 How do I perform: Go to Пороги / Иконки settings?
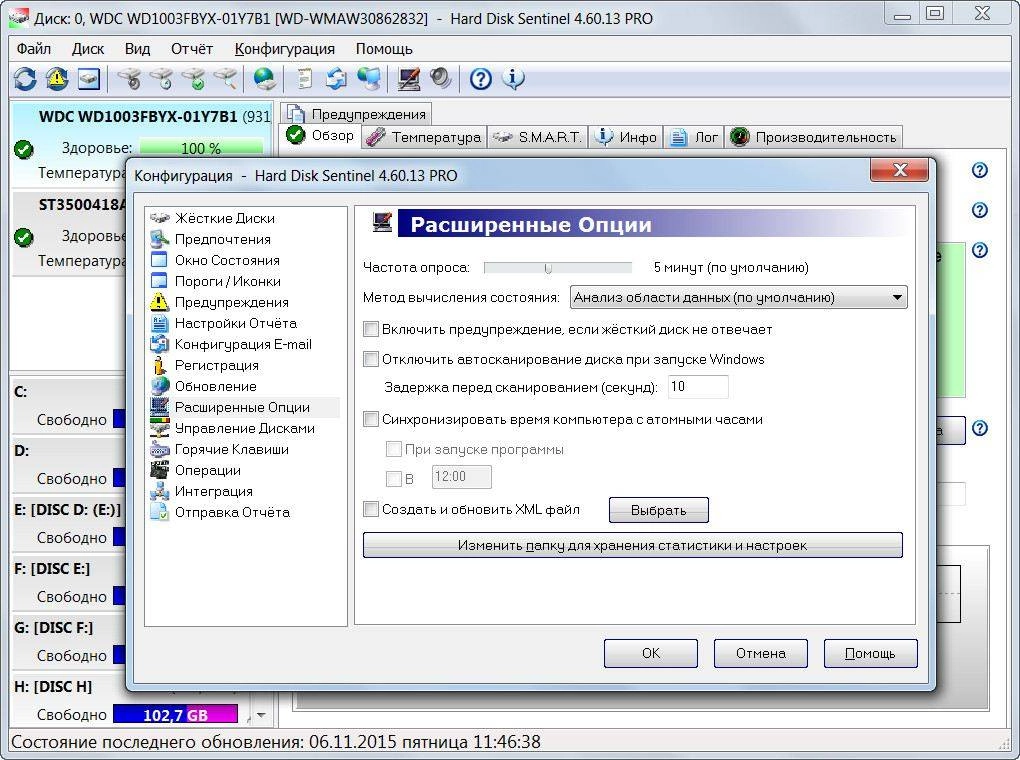[228, 281]
